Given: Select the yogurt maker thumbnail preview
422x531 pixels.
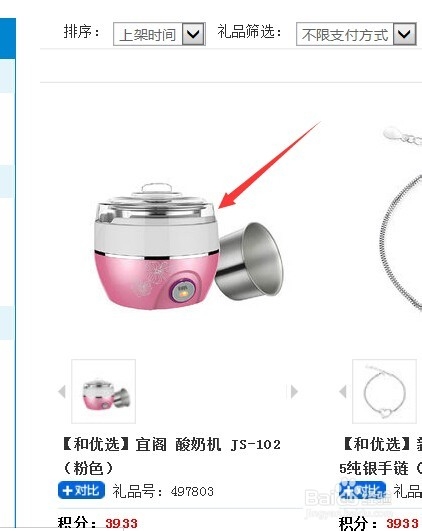Looking at the screenshot, I should click(x=104, y=391).
